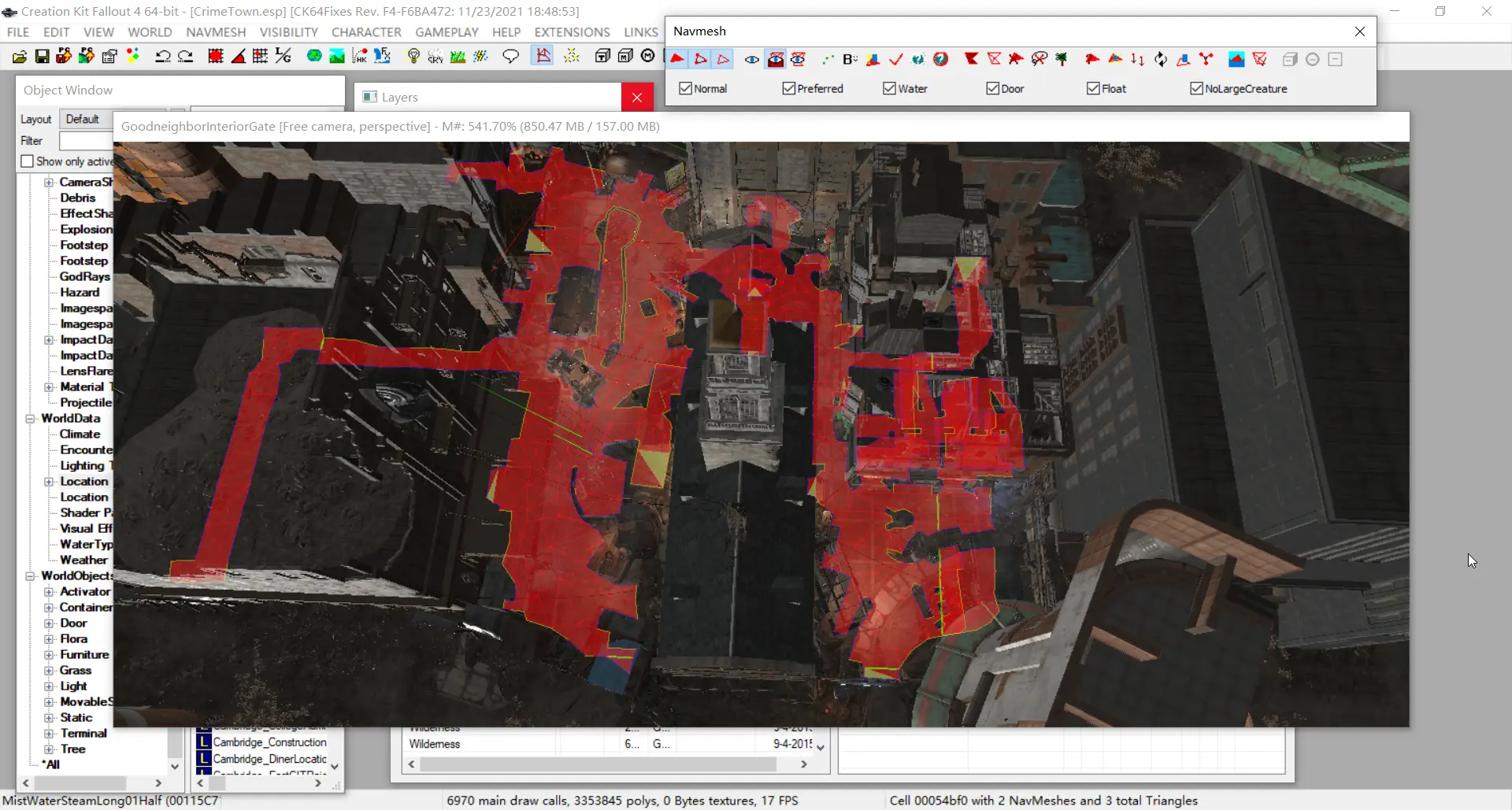Toggle the snap-to-angle red triangle icon
This screenshot has height=810, width=1512.
click(x=238, y=57)
